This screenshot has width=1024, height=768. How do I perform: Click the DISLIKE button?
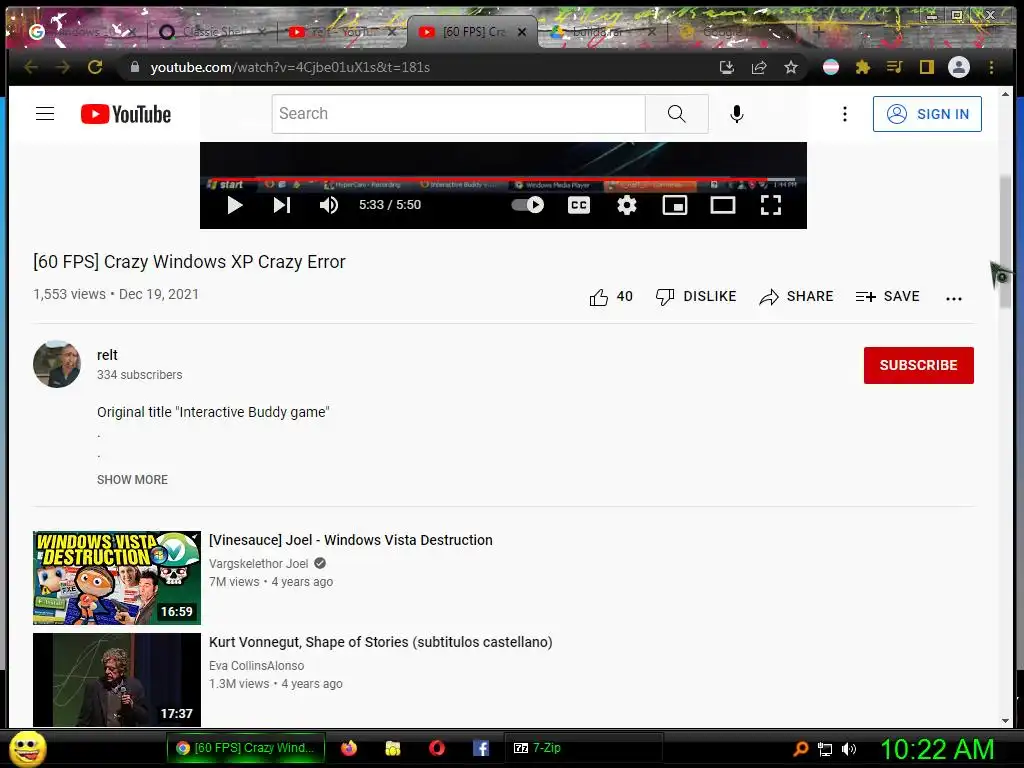click(x=696, y=296)
